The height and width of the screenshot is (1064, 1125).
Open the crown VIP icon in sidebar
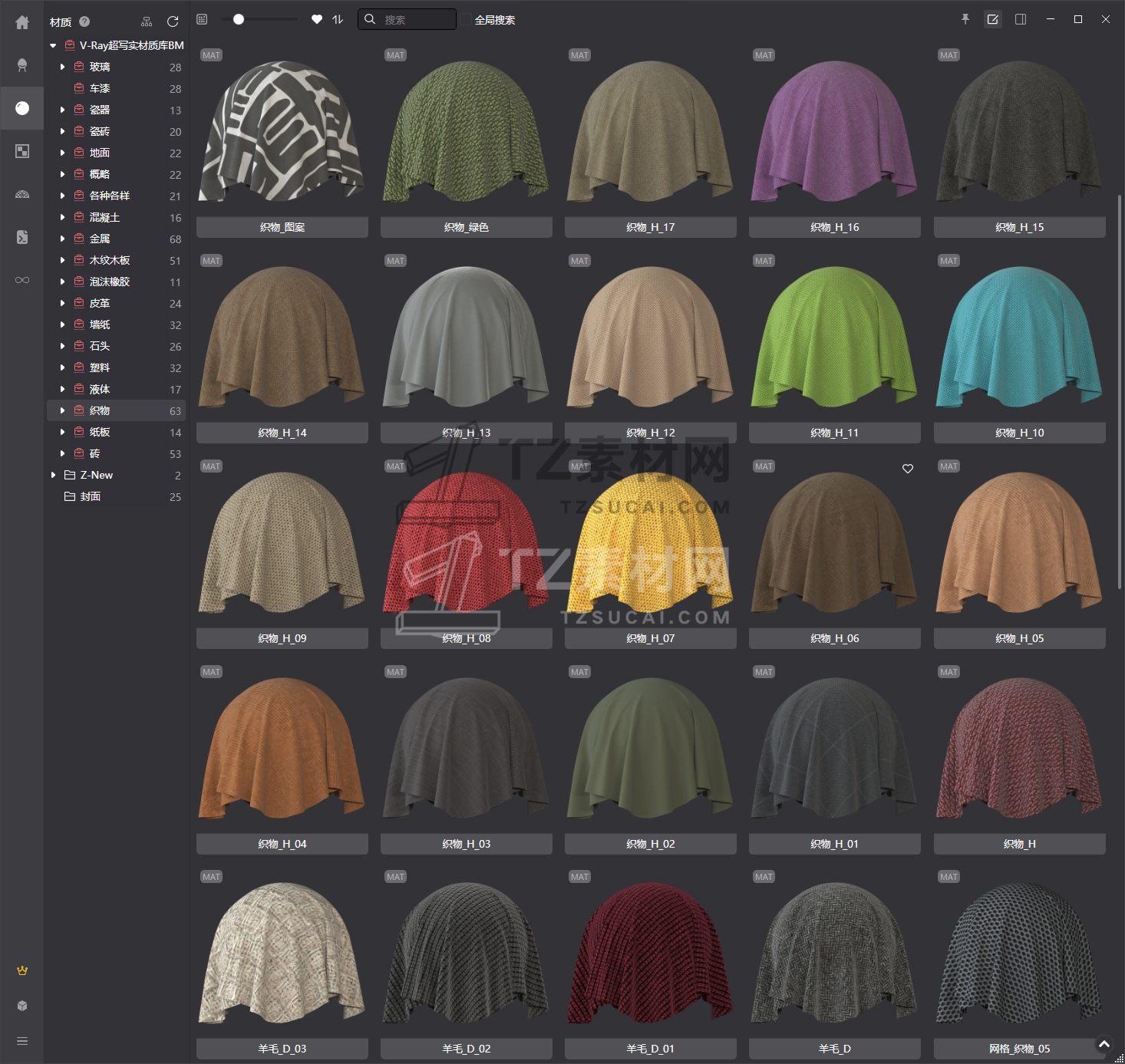click(22, 970)
